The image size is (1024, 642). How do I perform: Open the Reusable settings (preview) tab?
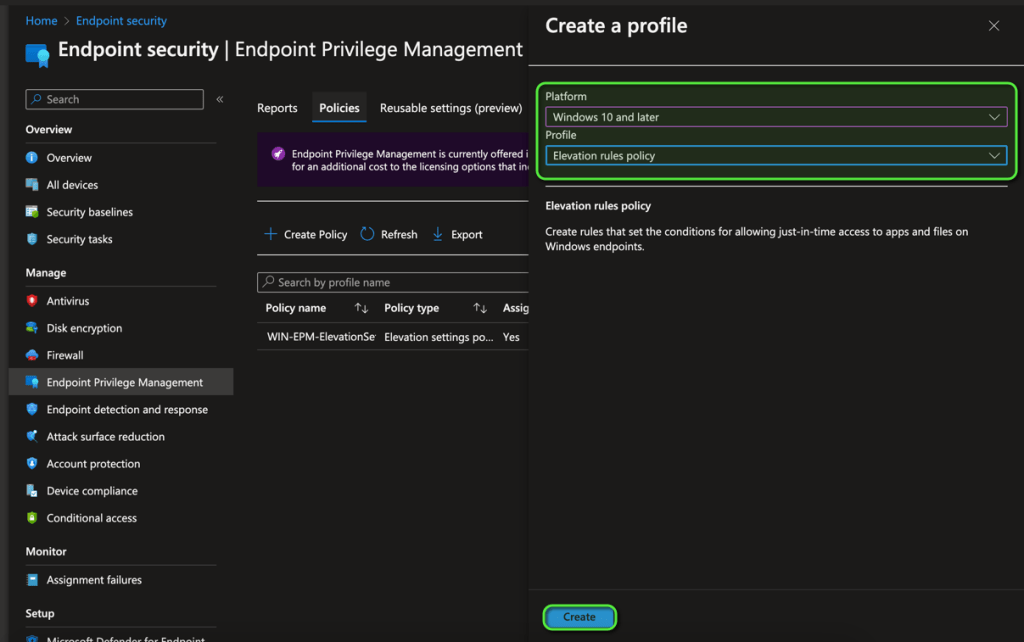pyautogui.click(x=450, y=108)
